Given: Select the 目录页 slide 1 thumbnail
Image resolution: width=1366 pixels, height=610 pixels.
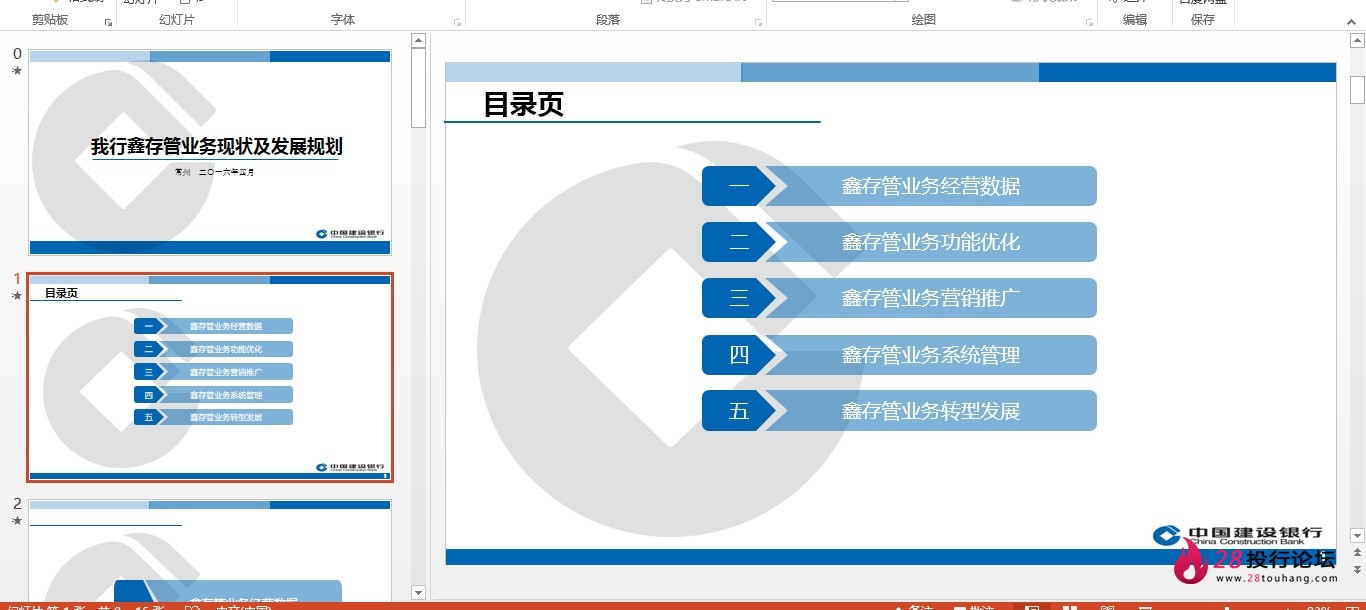Looking at the screenshot, I should [210, 378].
